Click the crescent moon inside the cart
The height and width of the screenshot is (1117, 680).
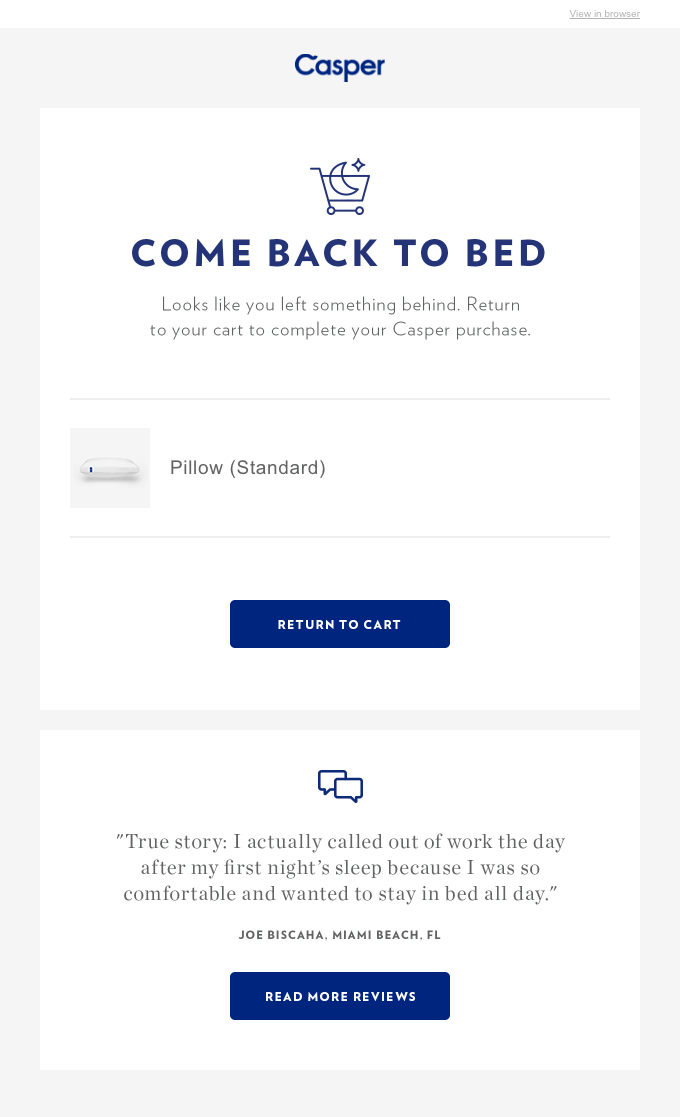pos(347,178)
